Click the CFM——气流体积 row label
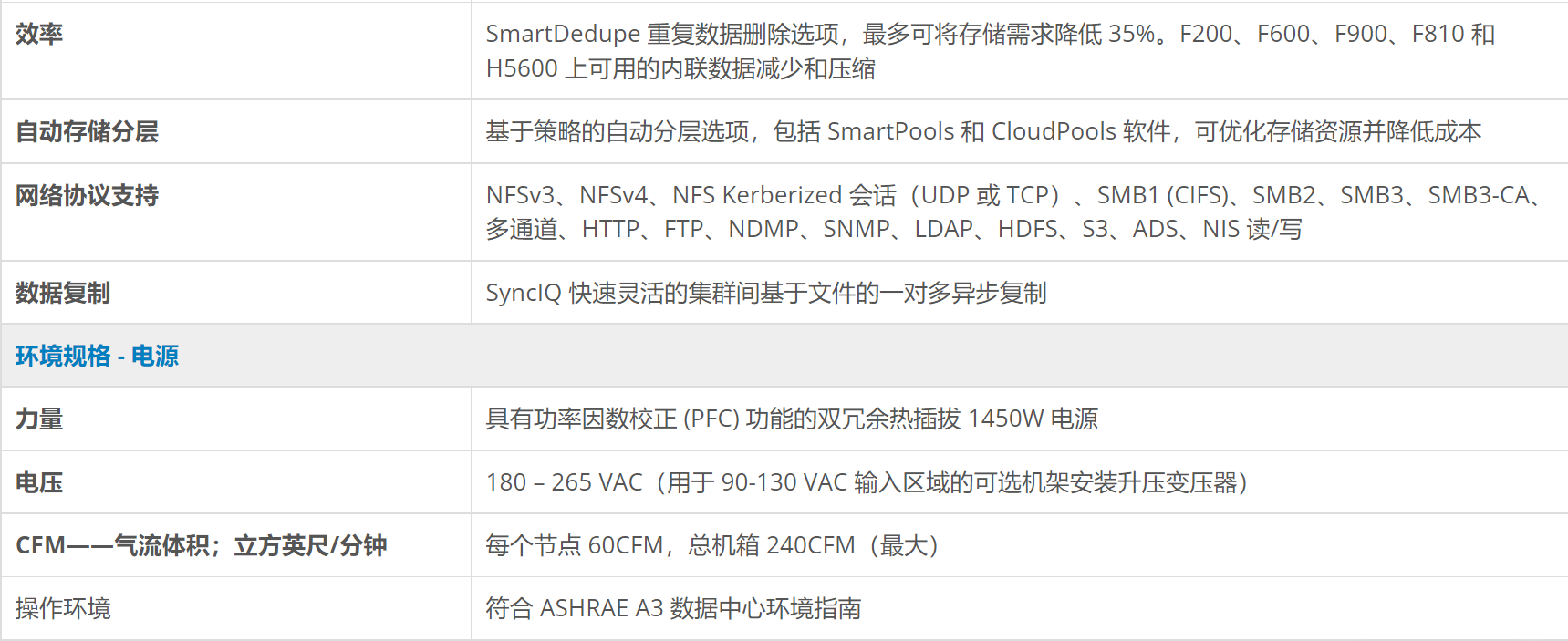The image size is (1568, 641). tap(202, 545)
